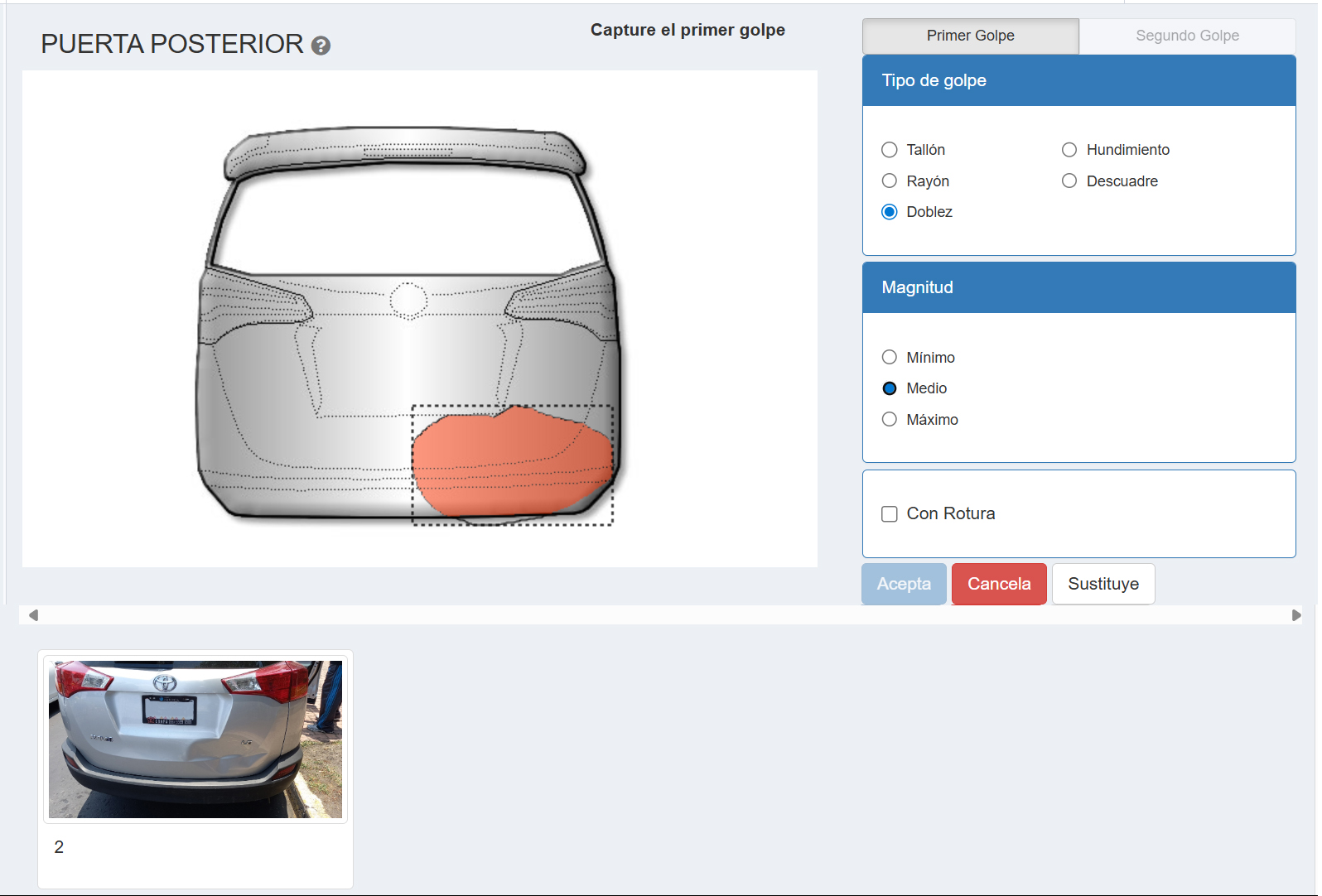Click the left scroll arrow
The height and width of the screenshot is (896, 1322).
[x=33, y=615]
